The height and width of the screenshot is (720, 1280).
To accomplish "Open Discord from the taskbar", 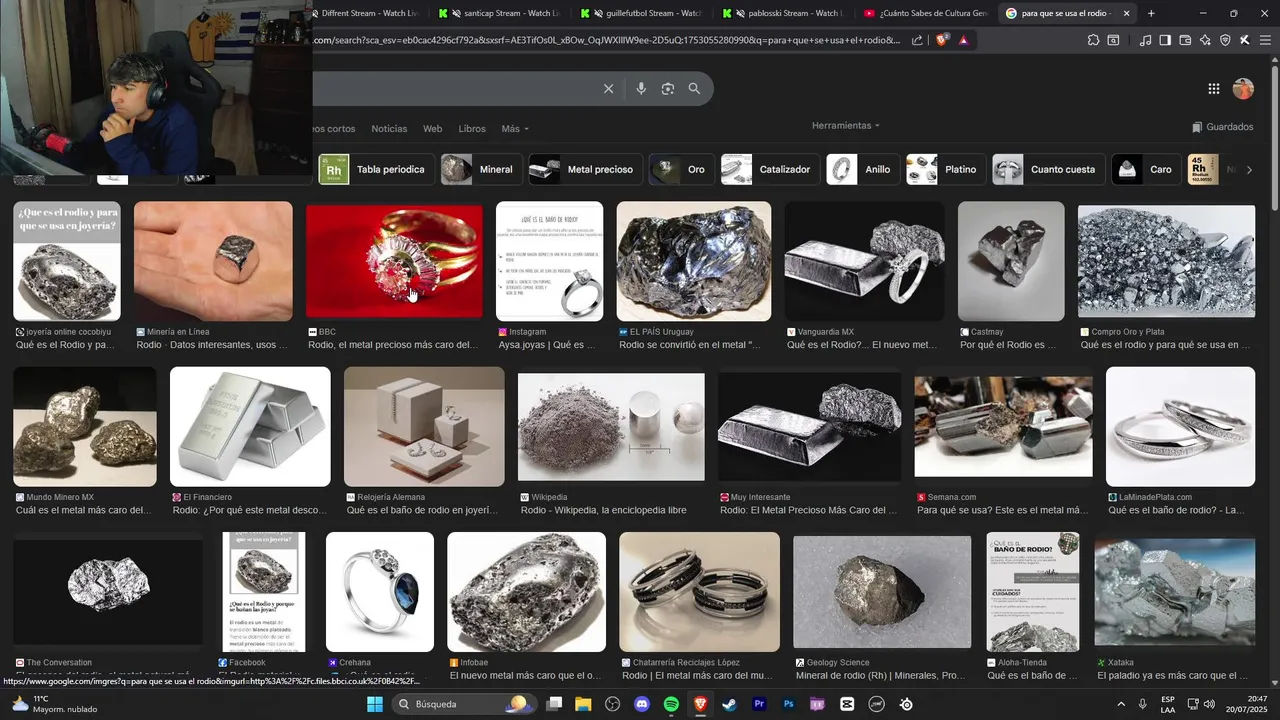I will [x=642, y=704].
